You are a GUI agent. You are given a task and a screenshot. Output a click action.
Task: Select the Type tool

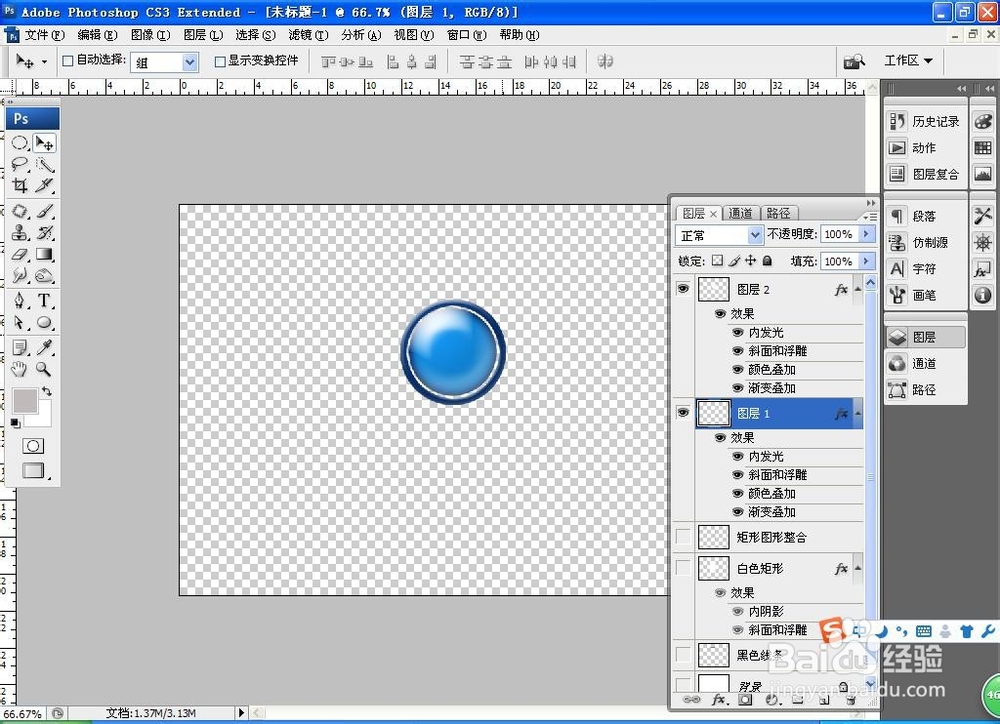[44, 300]
